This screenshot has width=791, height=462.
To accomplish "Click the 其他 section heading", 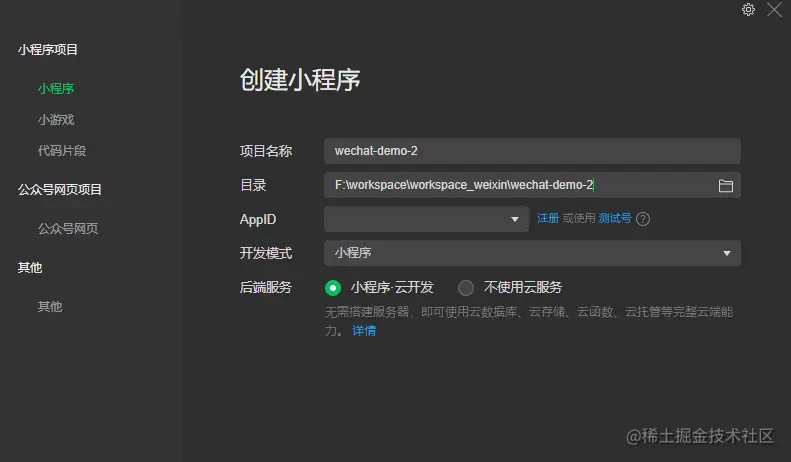I will pos(30,268).
